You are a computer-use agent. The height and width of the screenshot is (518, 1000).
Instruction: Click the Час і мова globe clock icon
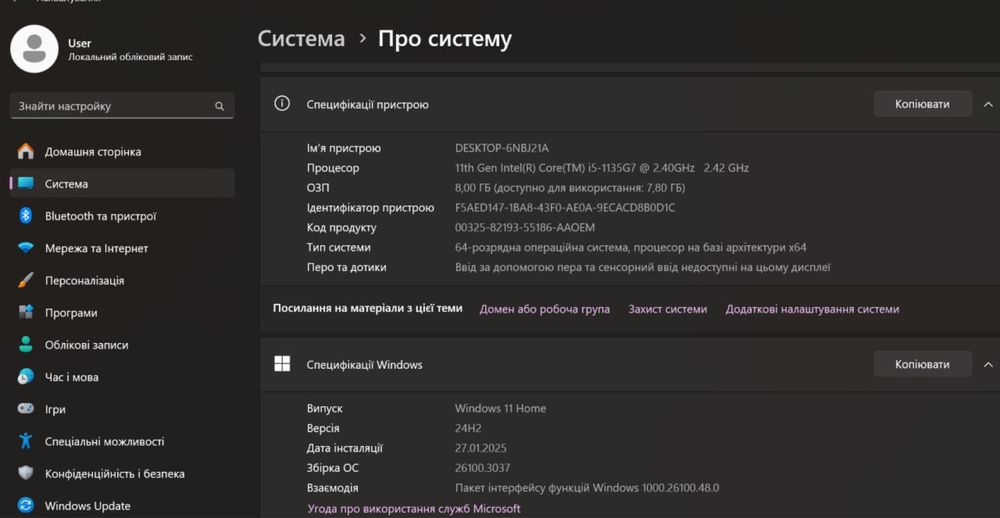point(26,377)
